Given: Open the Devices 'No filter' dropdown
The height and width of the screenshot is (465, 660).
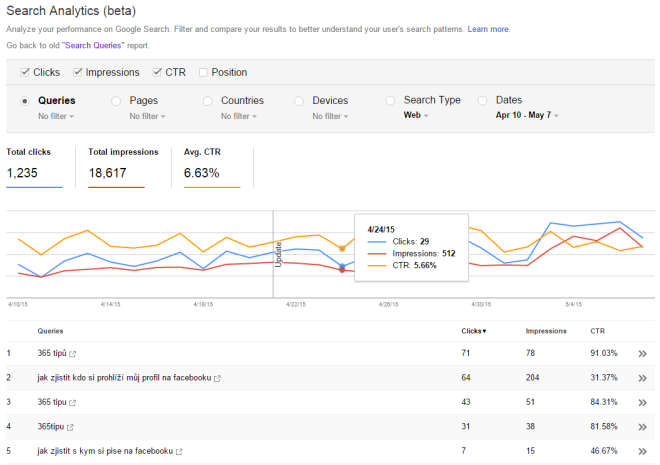Looking at the screenshot, I should tap(330, 116).
